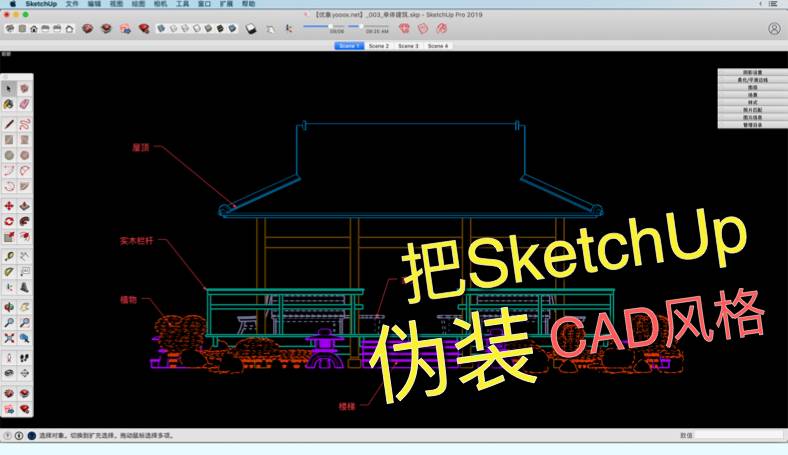Select the arrow Select tool
788x455 pixels.
tap(10, 89)
